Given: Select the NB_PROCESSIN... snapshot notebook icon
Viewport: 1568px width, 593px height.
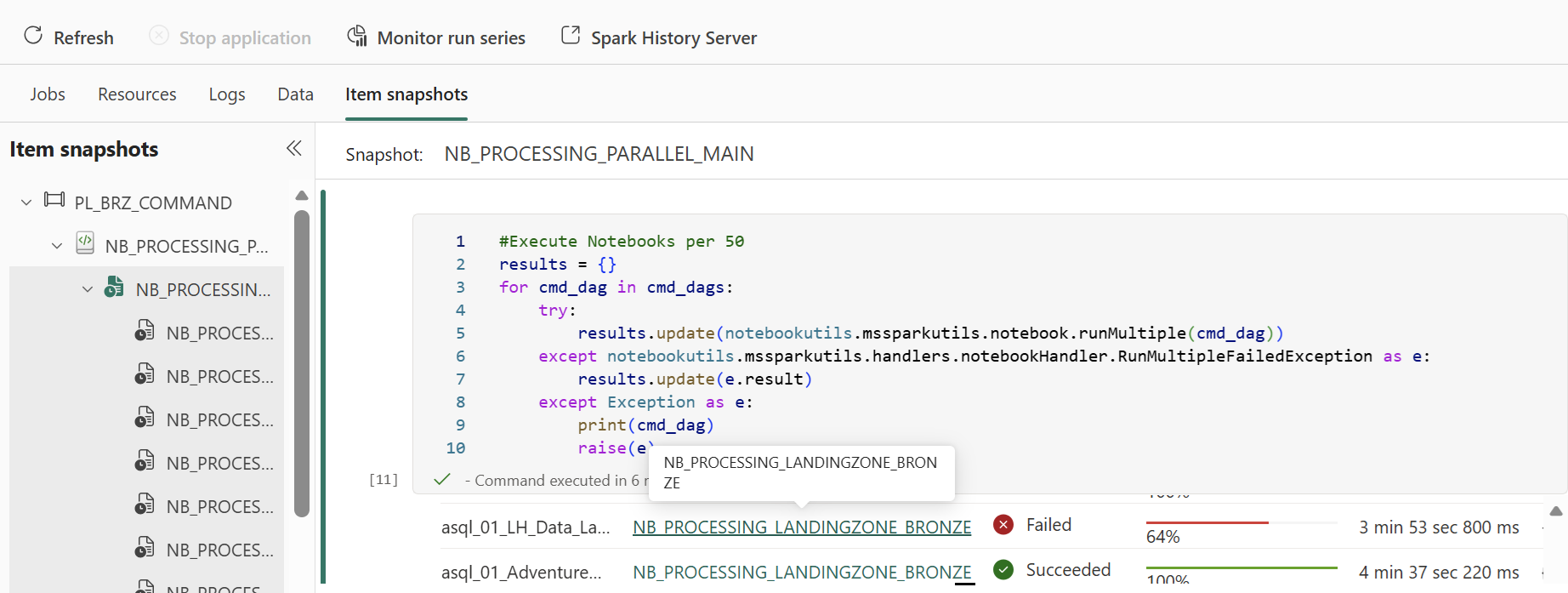Looking at the screenshot, I should pos(115,288).
